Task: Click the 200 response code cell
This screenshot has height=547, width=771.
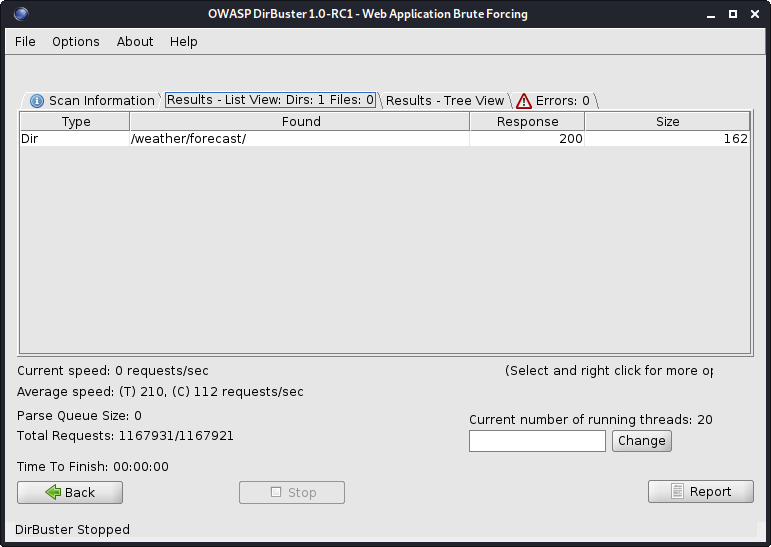Action: tap(527, 139)
